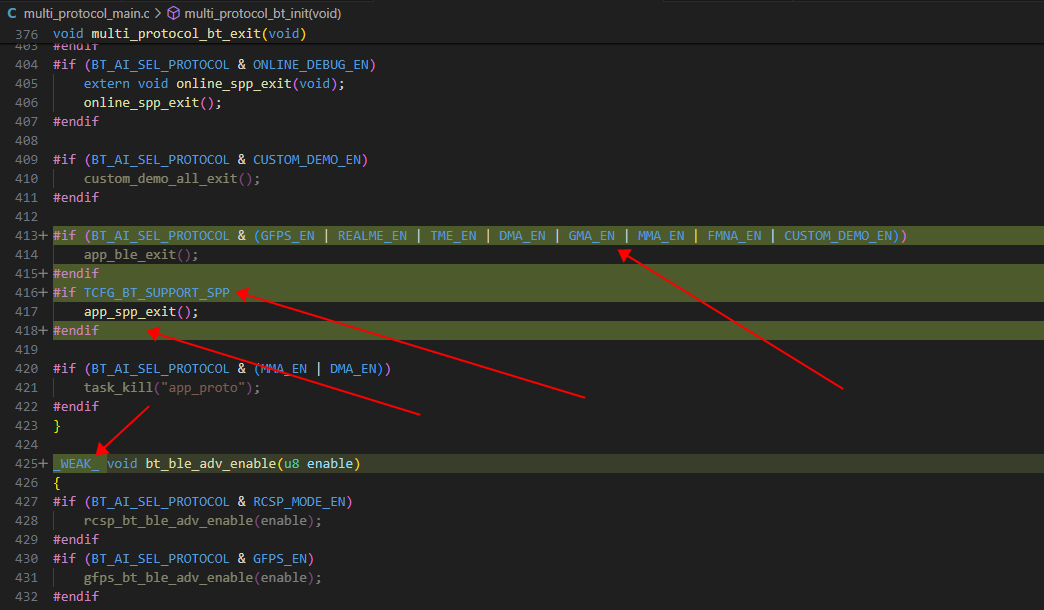Click task_kill("app_proto") statement
Viewport: 1044px width, 610px height.
pos(172,388)
